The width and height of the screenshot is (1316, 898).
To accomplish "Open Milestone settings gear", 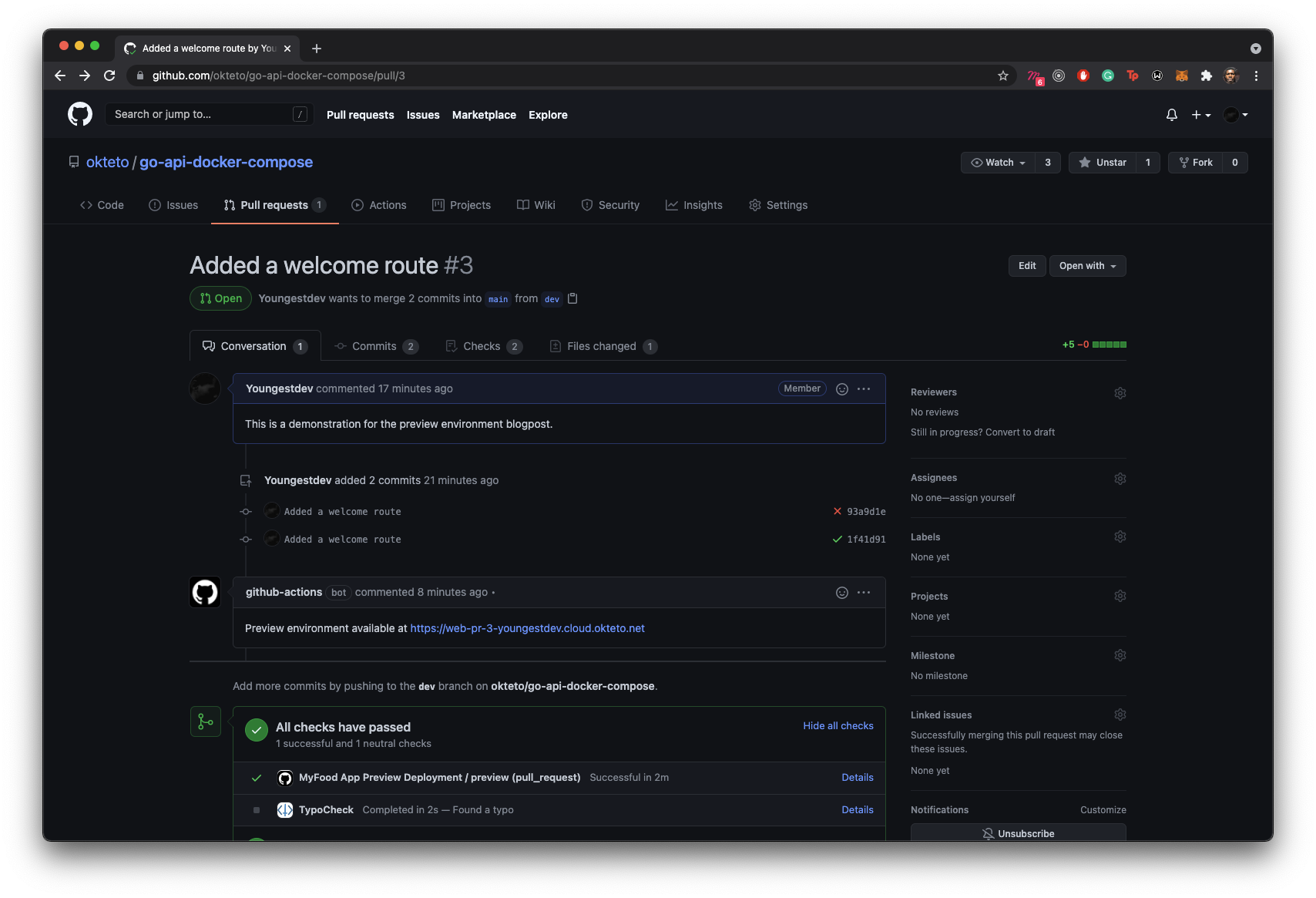I will click(x=1120, y=655).
